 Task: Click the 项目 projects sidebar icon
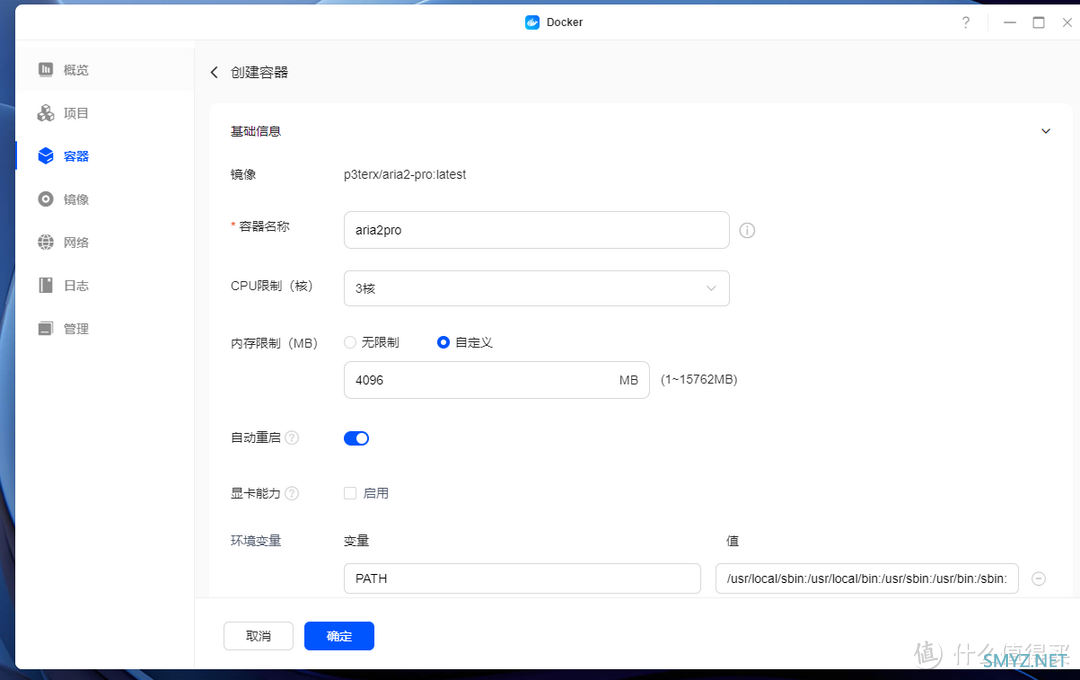(x=45, y=113)
